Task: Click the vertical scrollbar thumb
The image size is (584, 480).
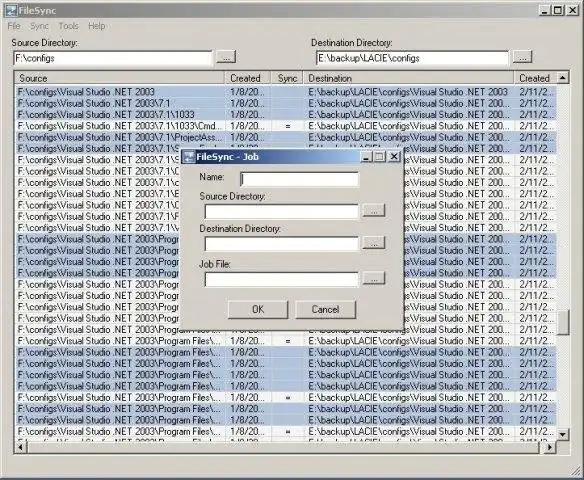Action: (x=563, y=322)
